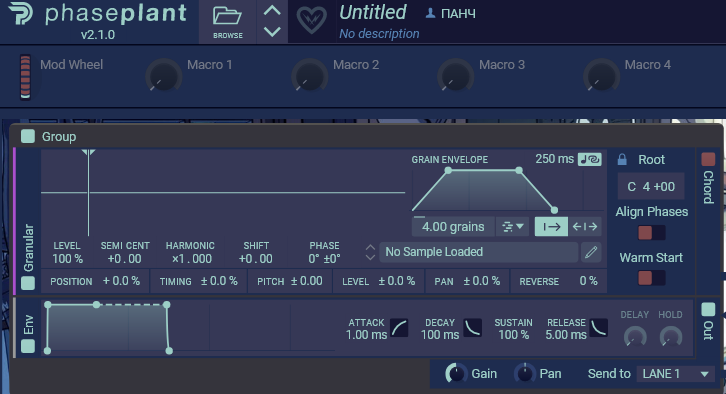
Task: Toggle the Chord enable box
Action: [x=708, y=159]
